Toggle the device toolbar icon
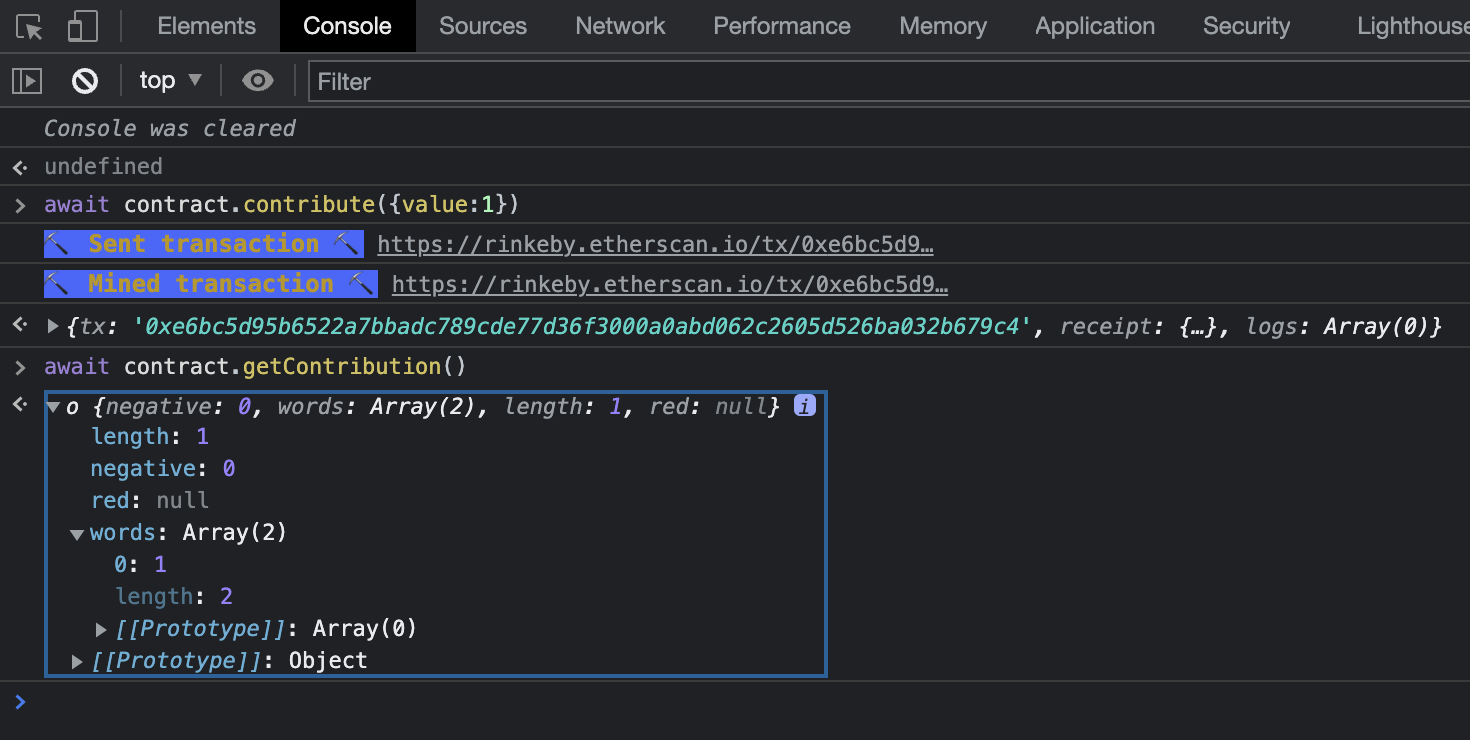Image resolution: width=1470 pixels, height=740 pixels. point(82,26)
